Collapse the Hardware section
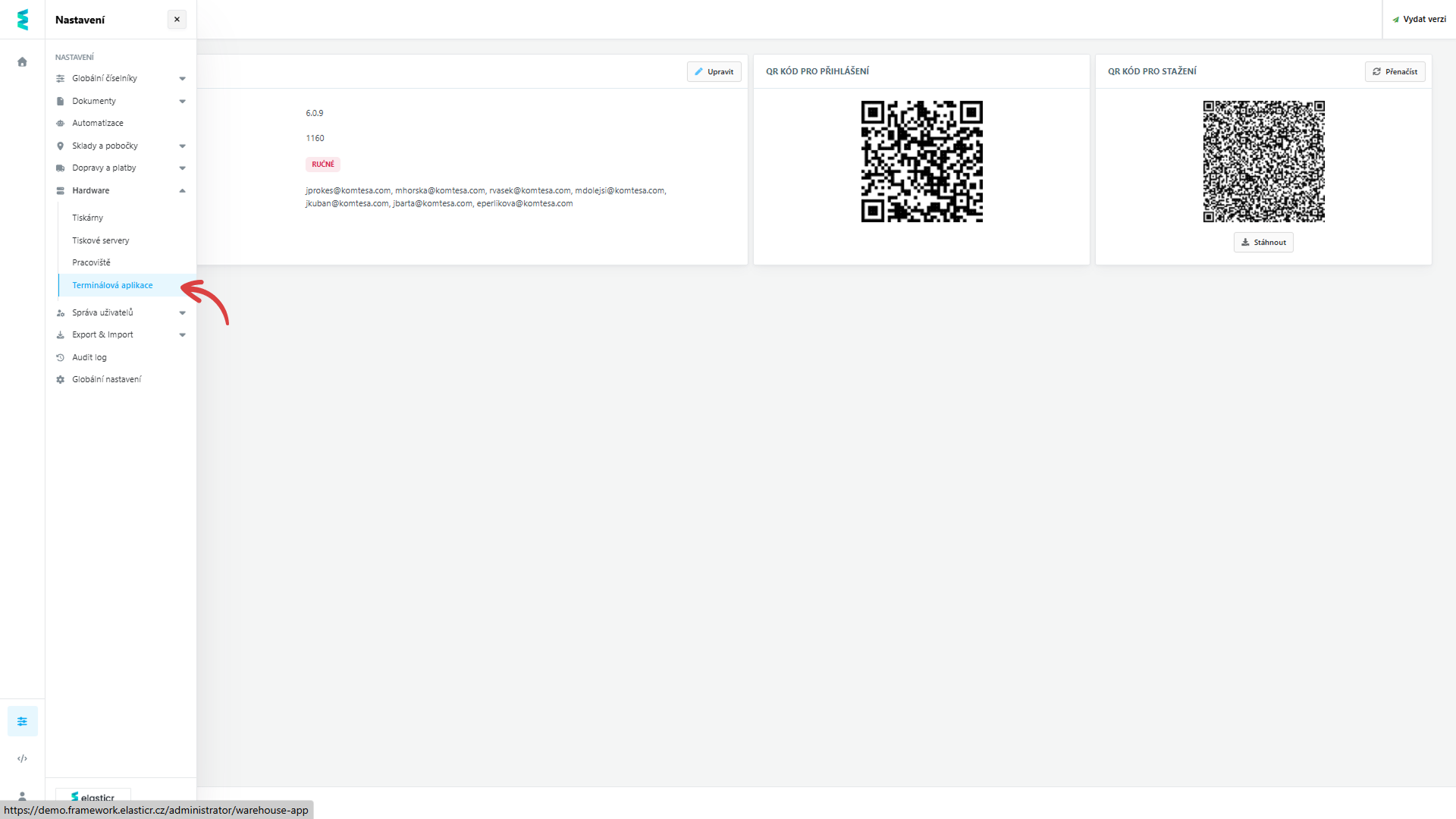 pos(182,191)
